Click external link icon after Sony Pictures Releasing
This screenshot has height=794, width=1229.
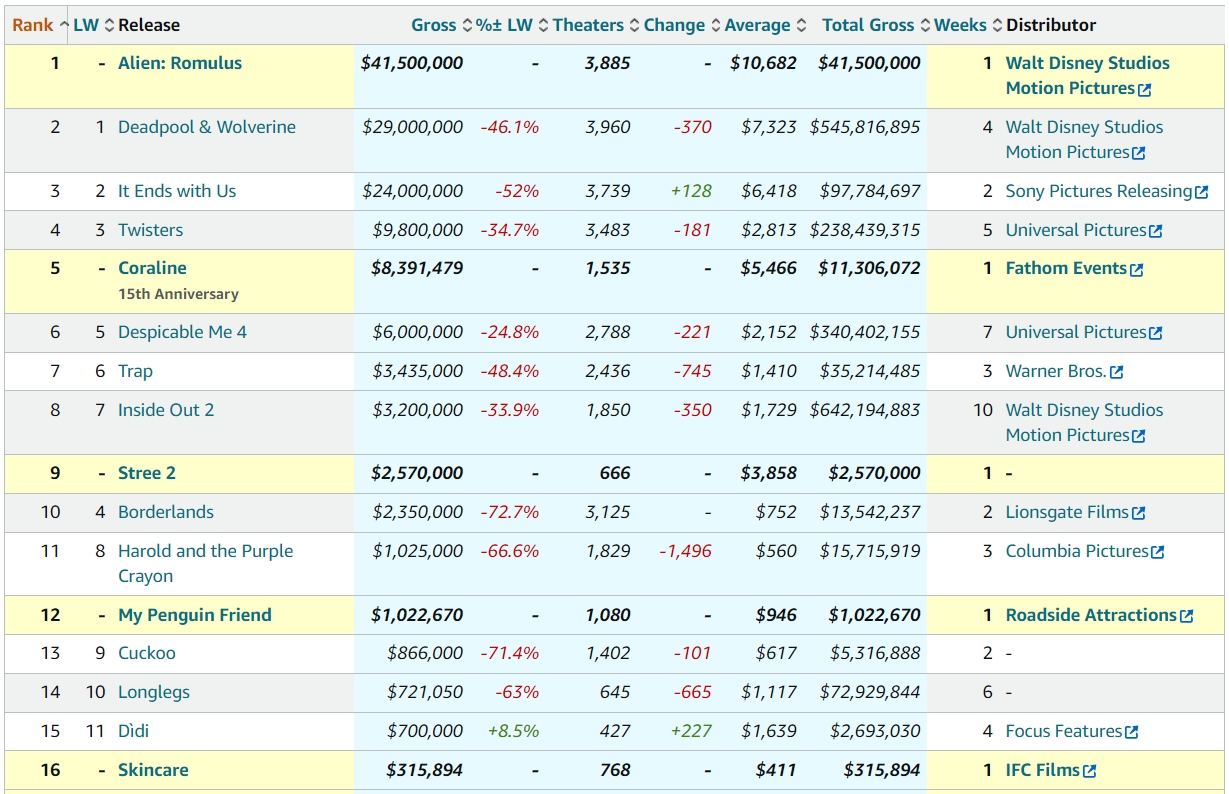coord(1202,192)
